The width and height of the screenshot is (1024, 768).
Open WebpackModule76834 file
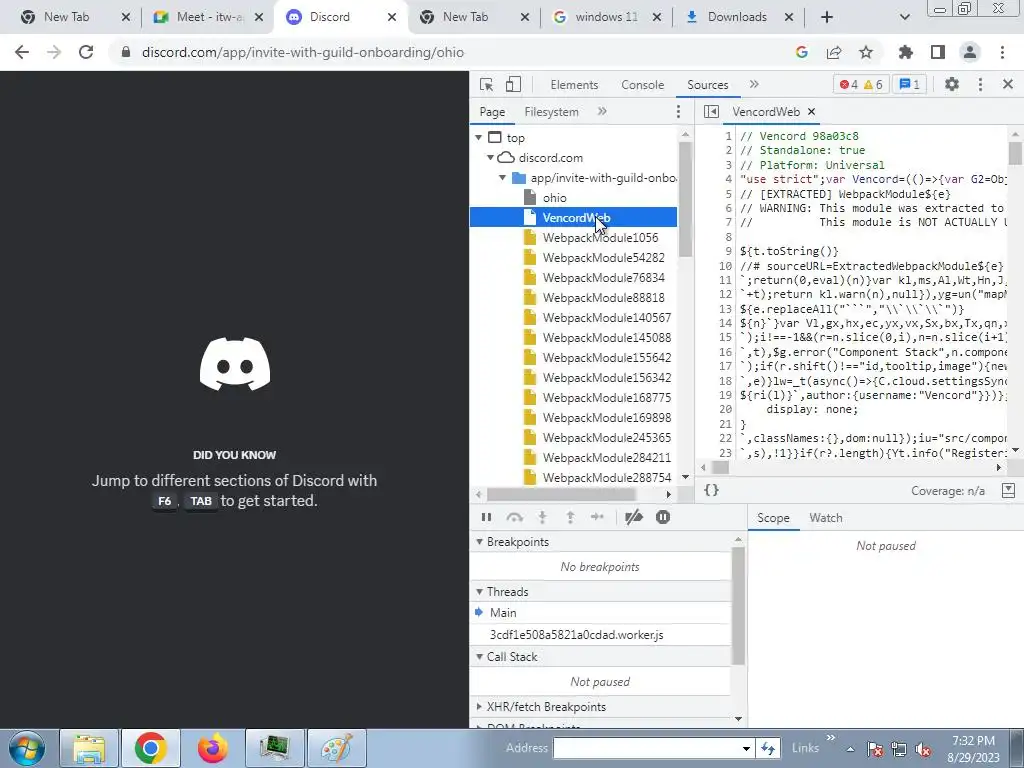point(603,278)
